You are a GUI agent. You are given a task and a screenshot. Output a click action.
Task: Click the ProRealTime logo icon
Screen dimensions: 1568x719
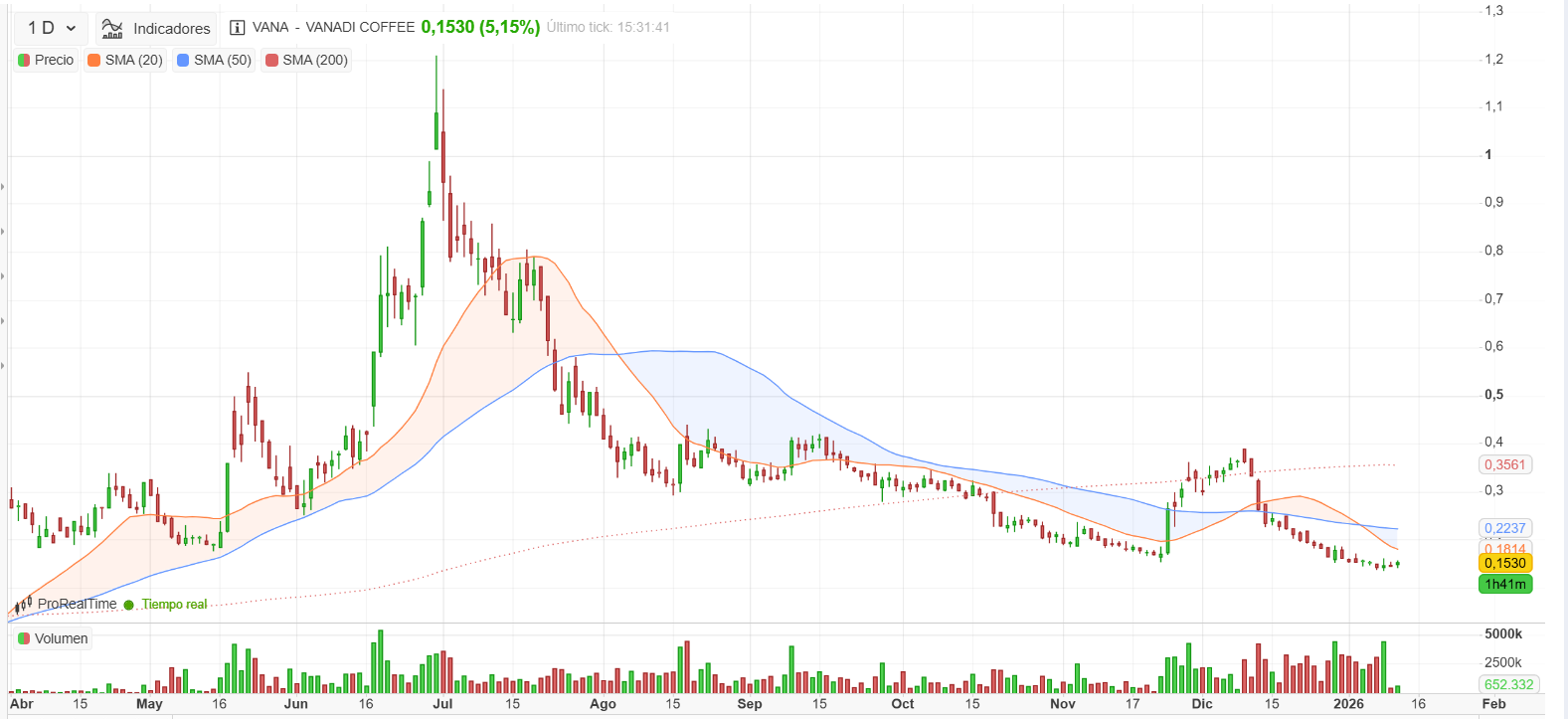click(23, 604)
